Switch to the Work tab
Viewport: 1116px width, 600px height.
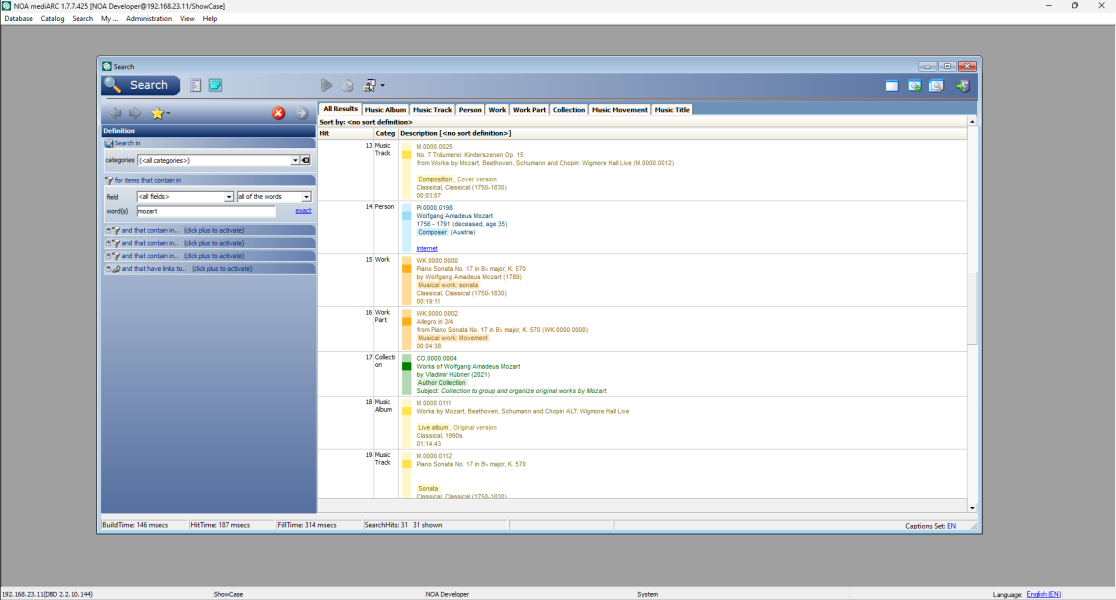(498, 110)
